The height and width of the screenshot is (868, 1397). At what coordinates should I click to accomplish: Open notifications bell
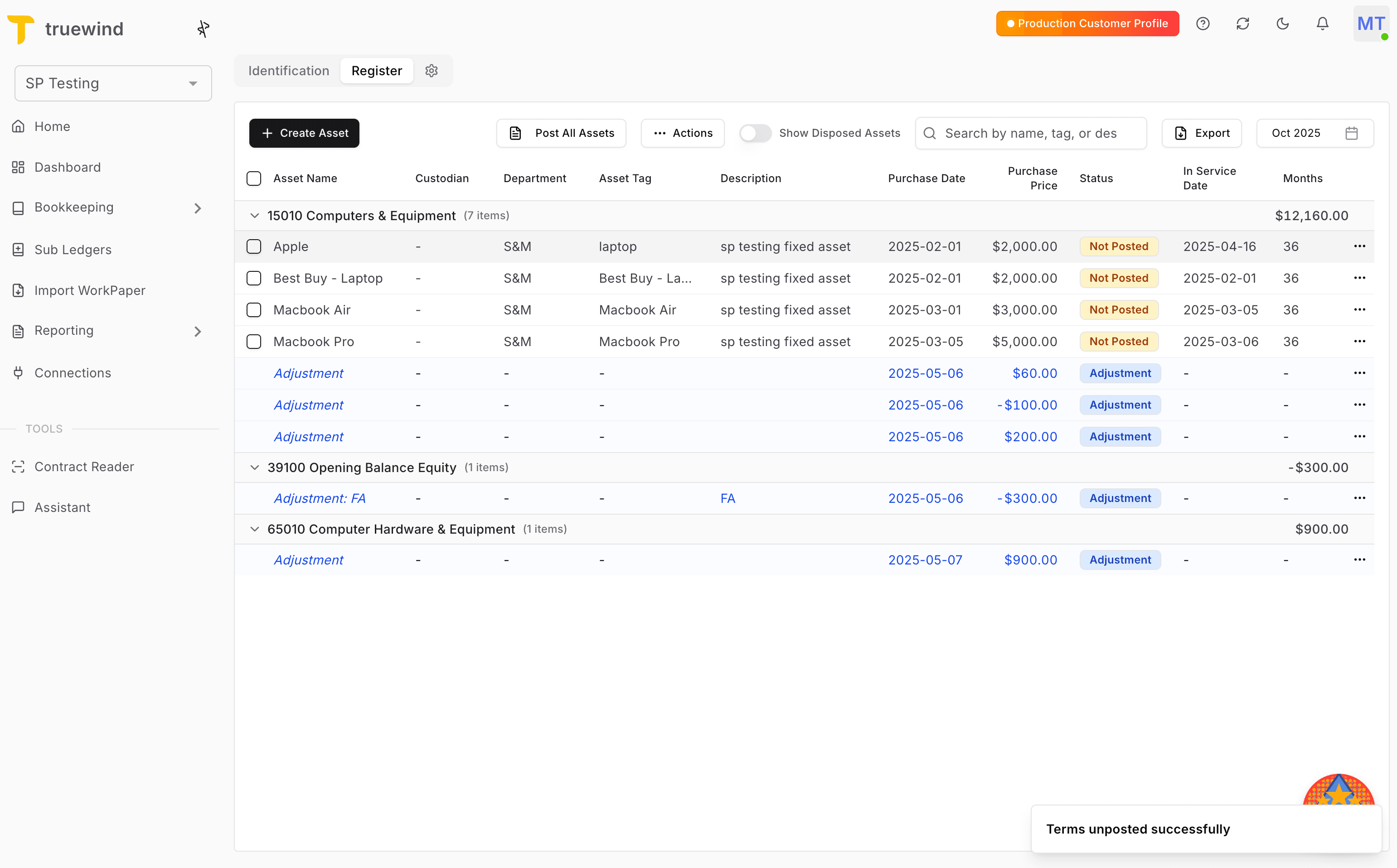pos(1322,24)
